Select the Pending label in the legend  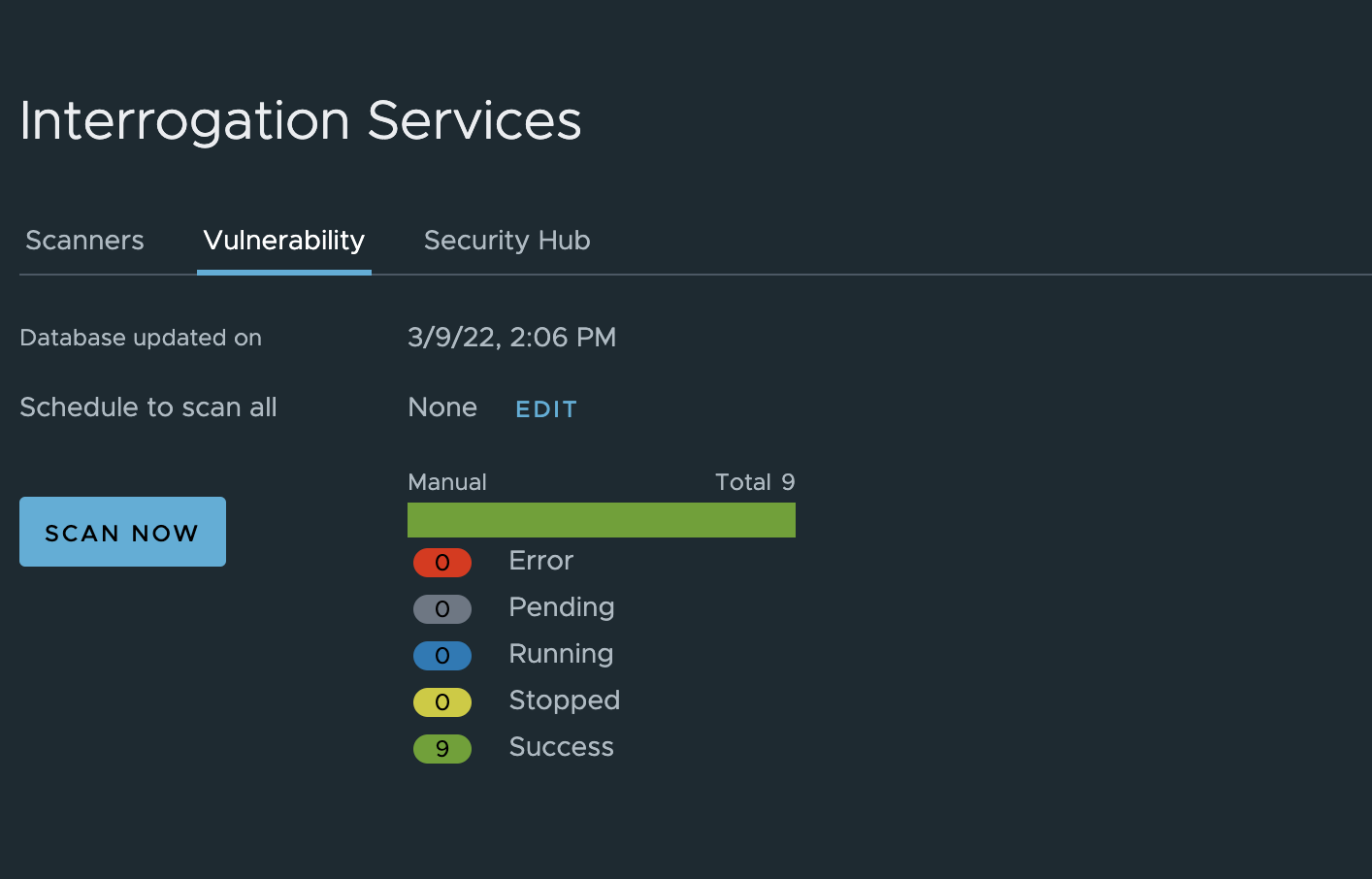(561, 606)
